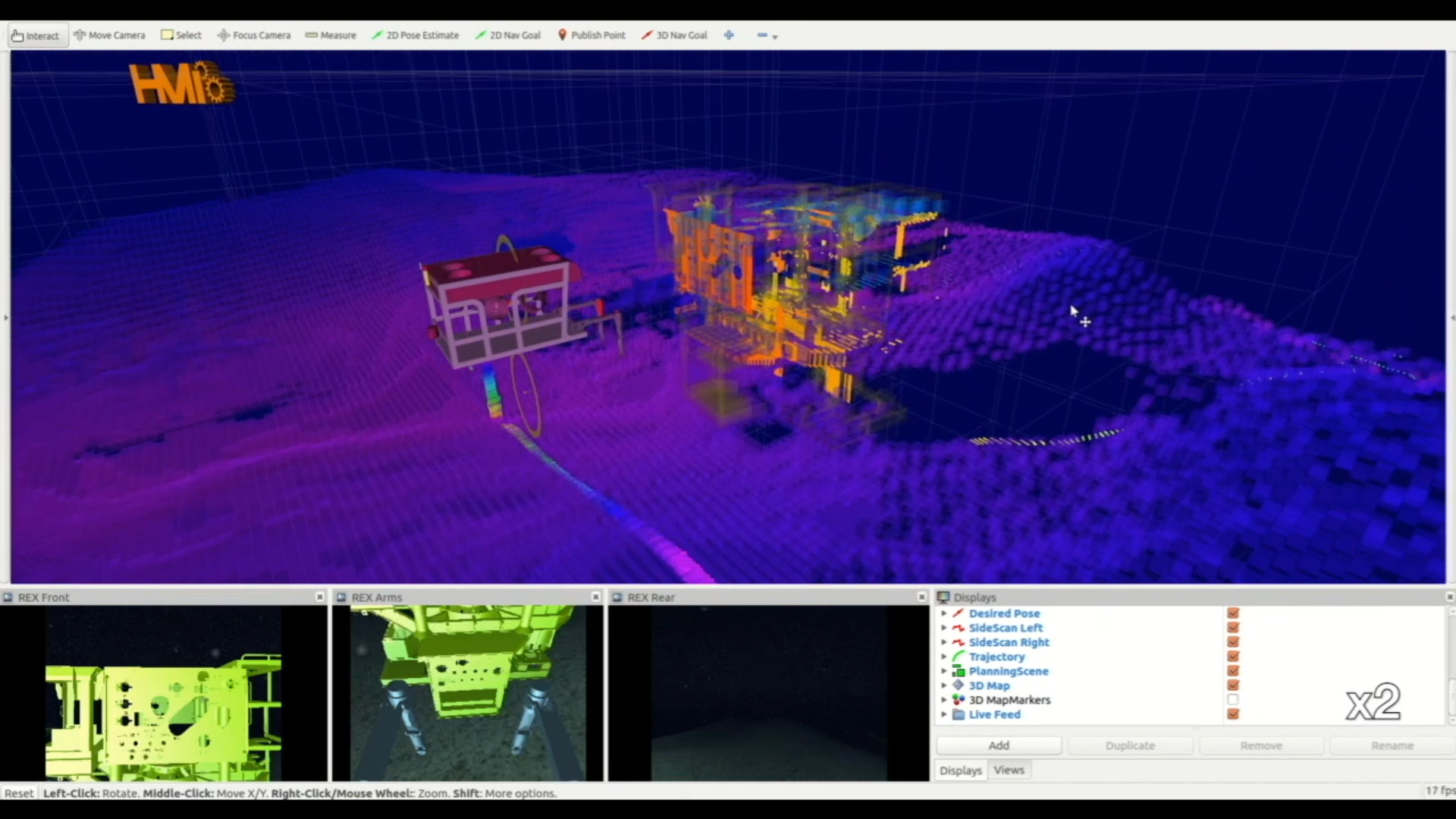The image size is (1456, 819).
Task: Click the PlanningScene icon
Action: [x=959, y=671]
